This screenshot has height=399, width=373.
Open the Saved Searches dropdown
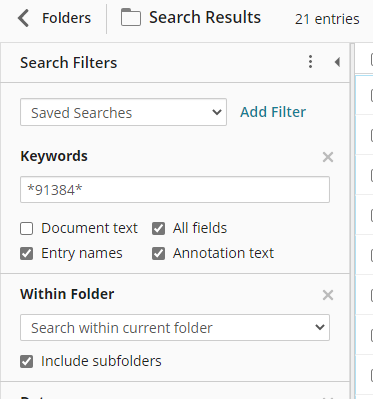123,112
